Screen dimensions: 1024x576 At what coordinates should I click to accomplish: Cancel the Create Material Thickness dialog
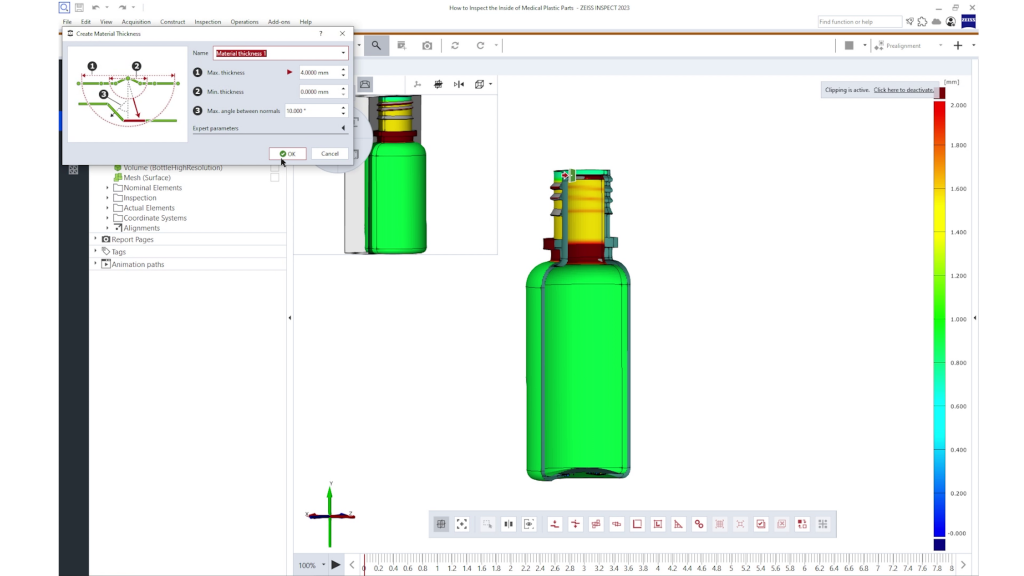pyautogui.click(x=330, y=154)
